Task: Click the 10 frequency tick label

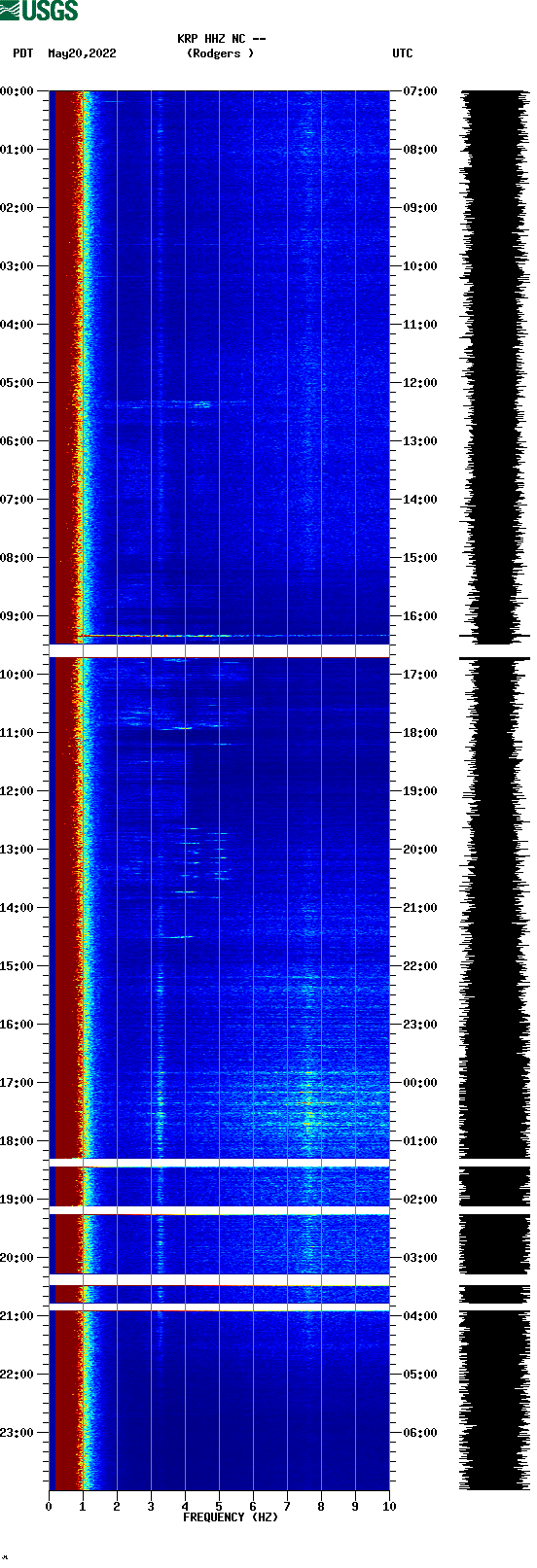Action: tap(389, 1507)
